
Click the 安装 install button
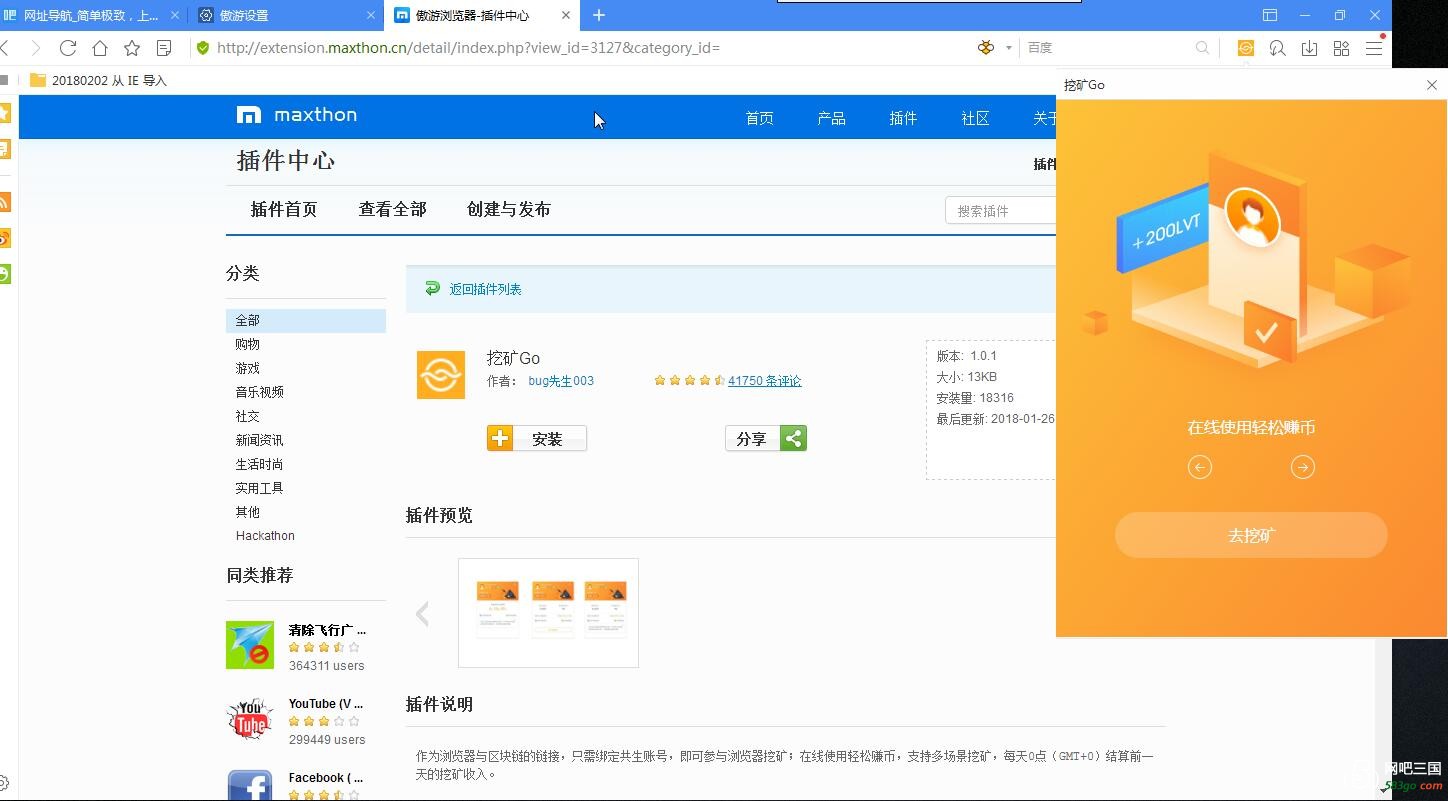pyautogui.click(x=537, y=438)
